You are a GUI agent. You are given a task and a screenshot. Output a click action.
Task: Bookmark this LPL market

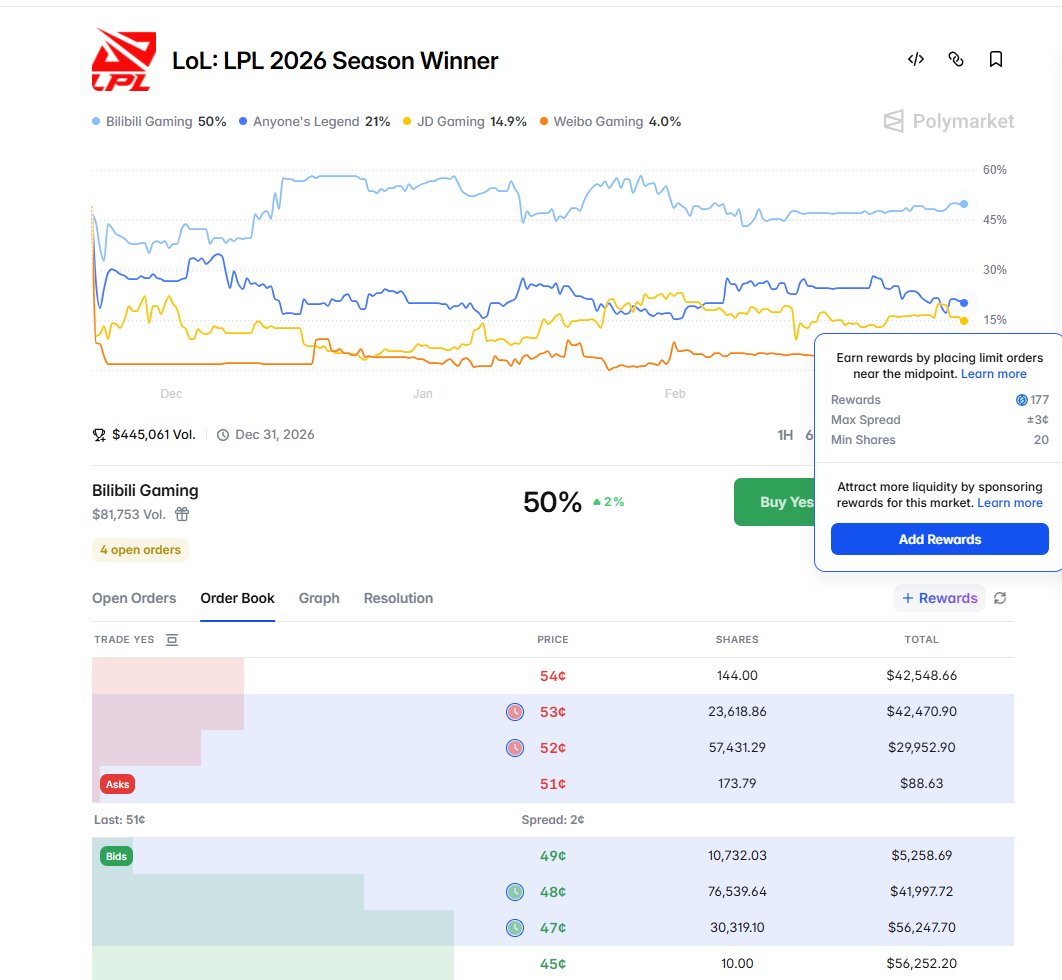996,60
